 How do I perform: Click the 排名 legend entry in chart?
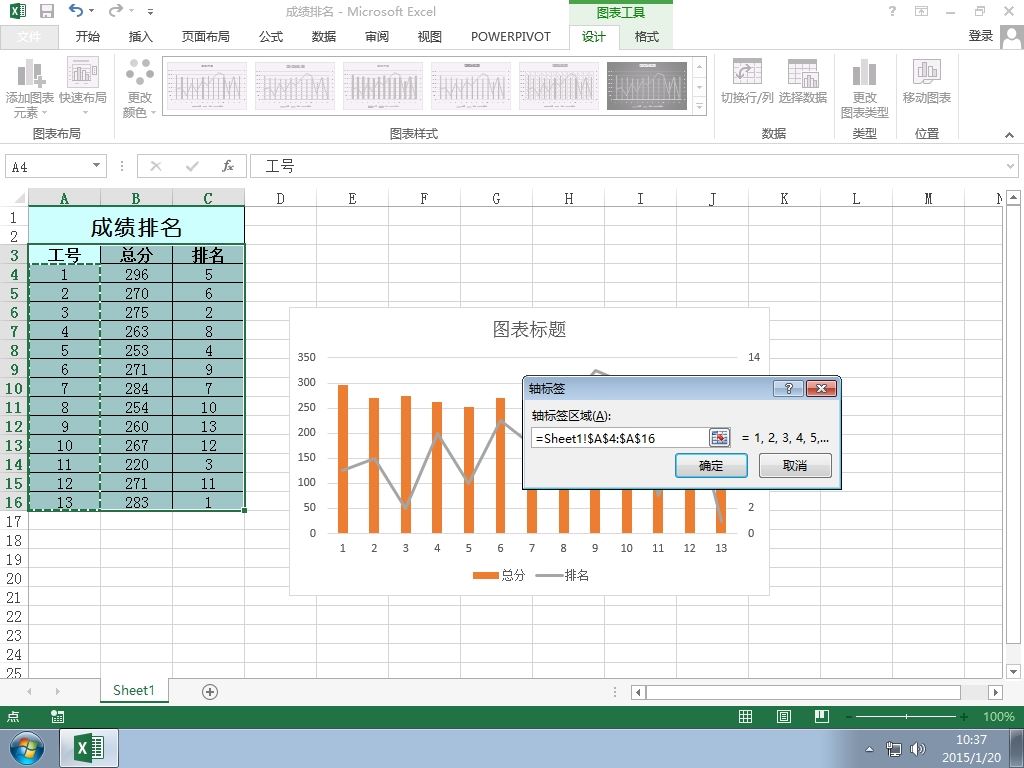click(562, 575)
